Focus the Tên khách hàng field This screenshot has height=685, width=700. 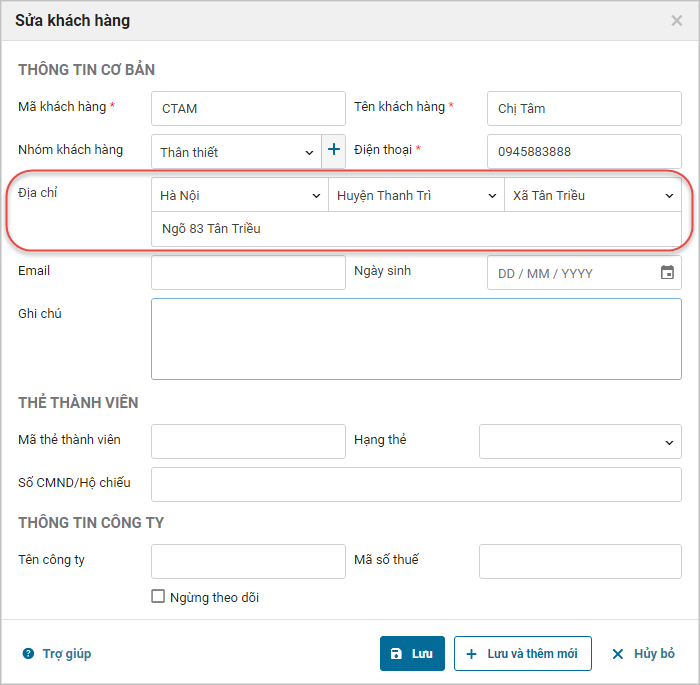point(584,108)
